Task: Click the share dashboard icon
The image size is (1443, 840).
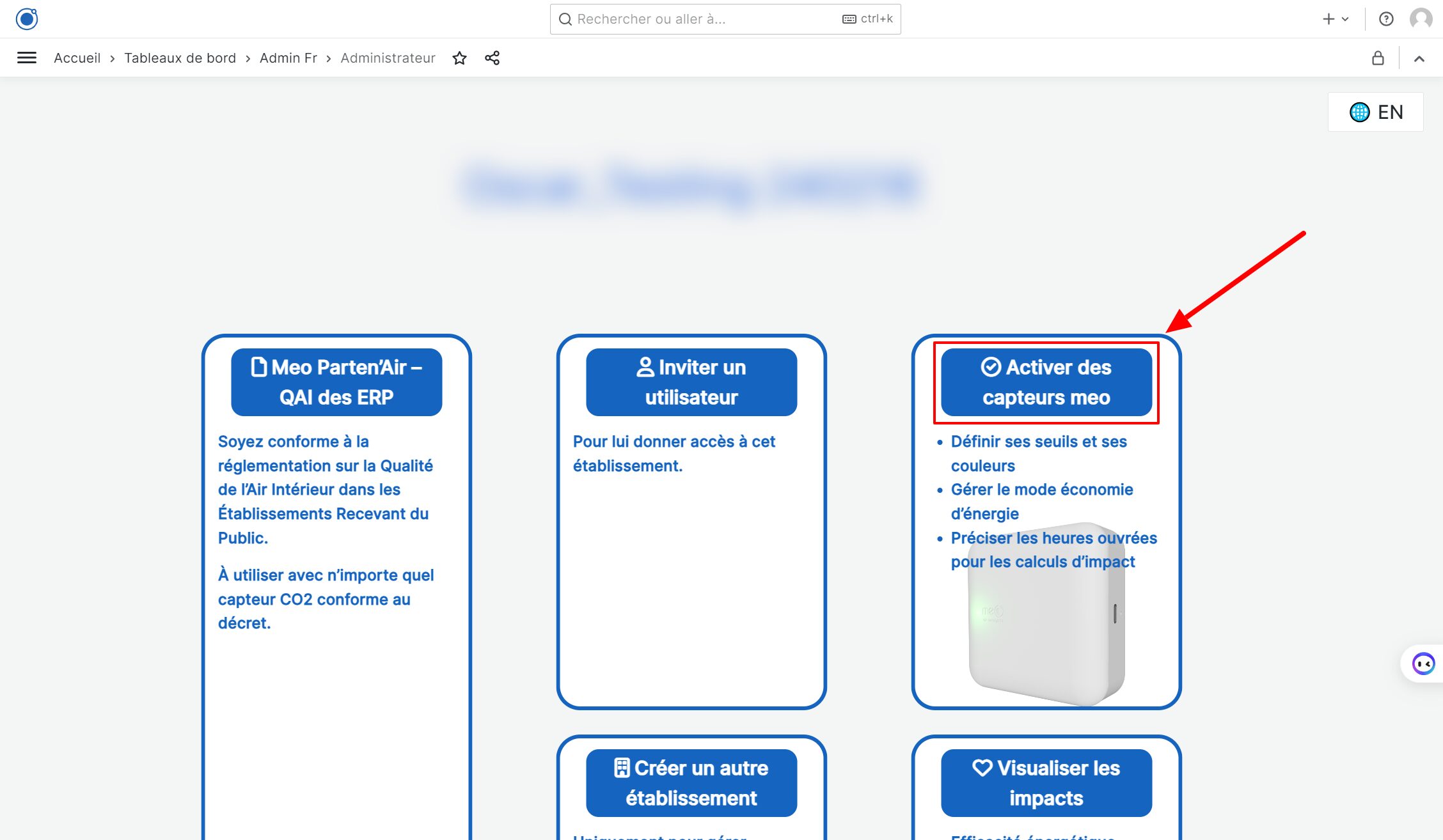Action: (x=492, y=58)
